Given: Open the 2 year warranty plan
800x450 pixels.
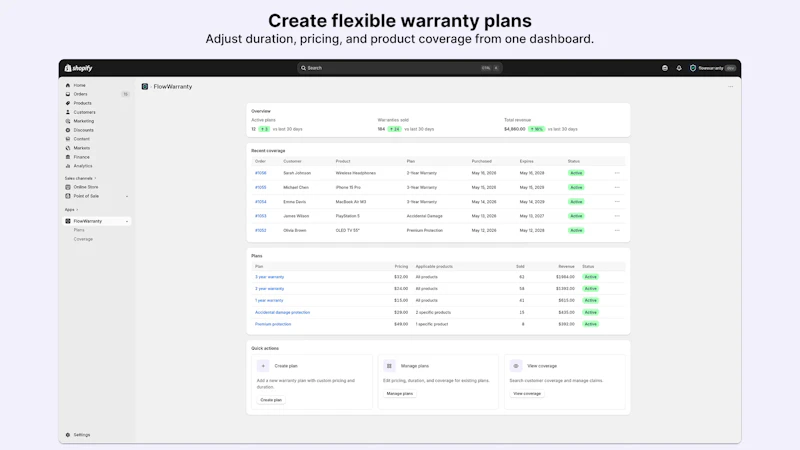Looking at the screenshot, I should coord(269,289).
